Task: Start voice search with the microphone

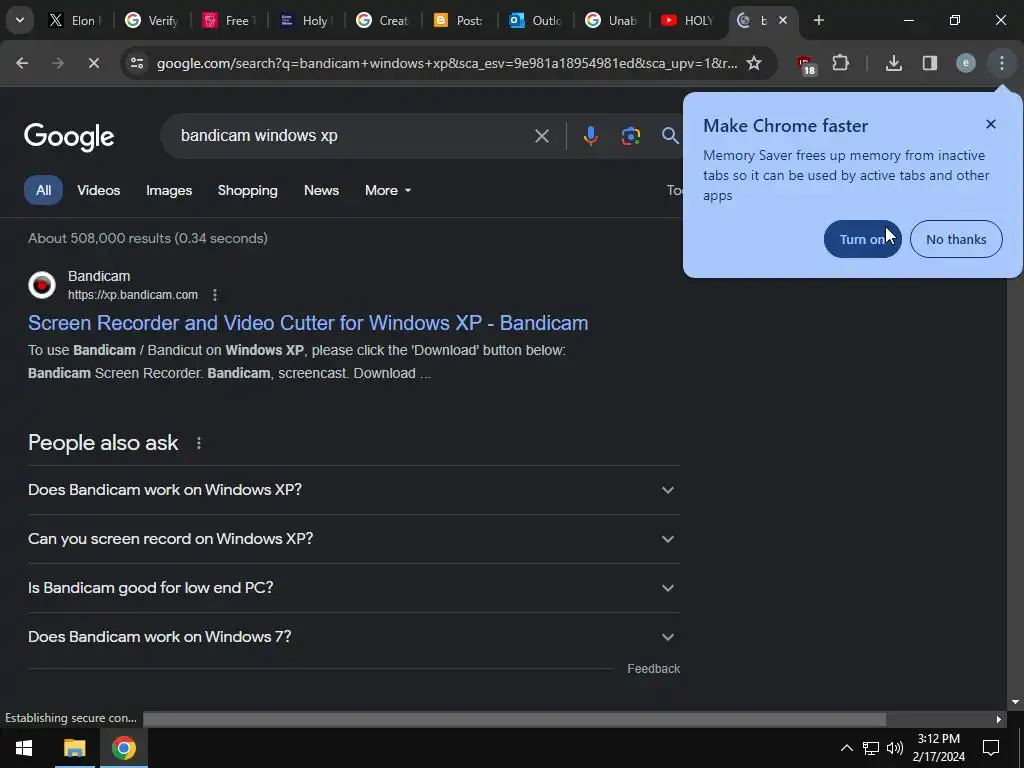Action: 590,136
